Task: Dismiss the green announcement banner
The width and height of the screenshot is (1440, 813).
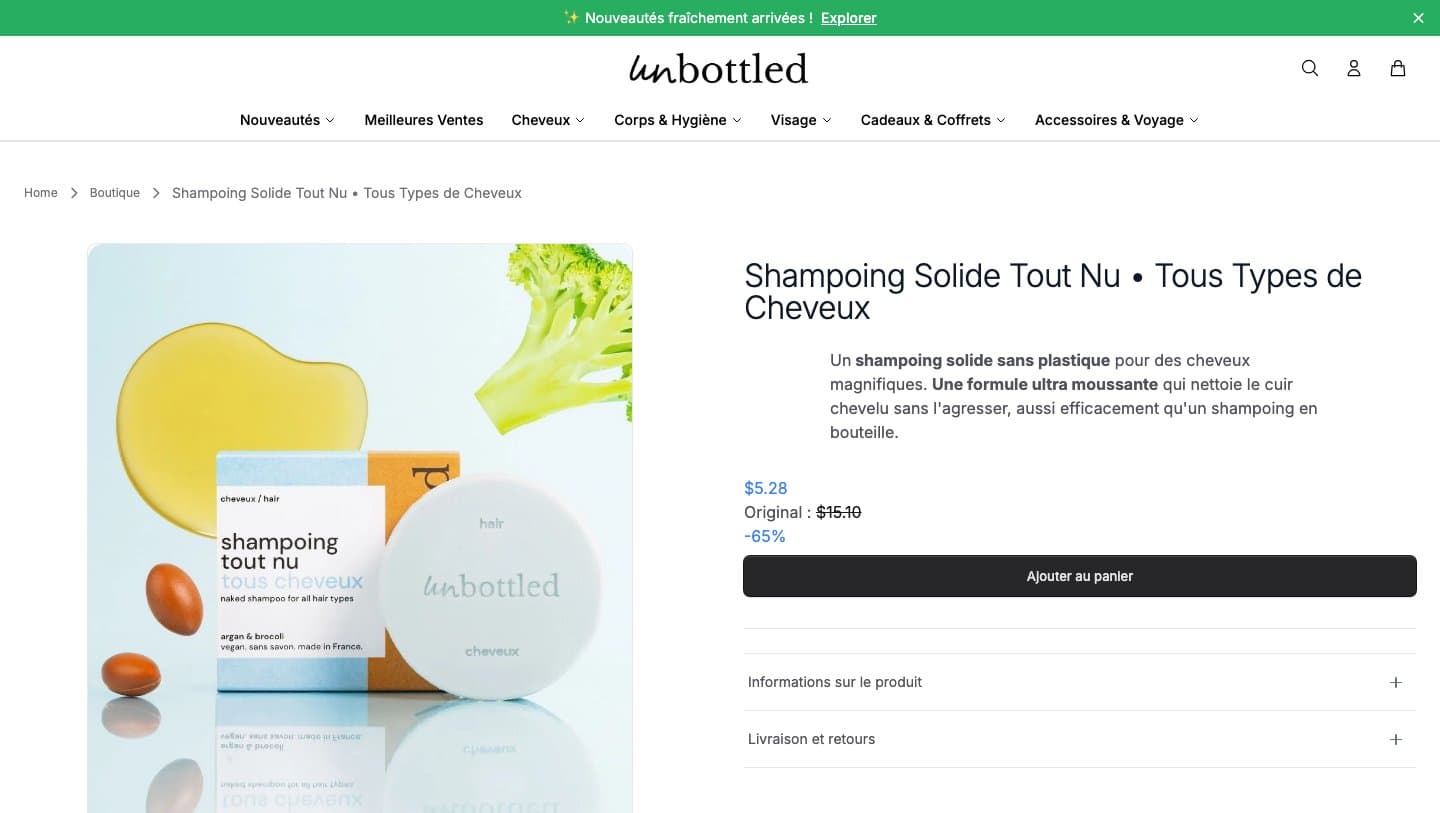Action: click(x=1418, y=18)
